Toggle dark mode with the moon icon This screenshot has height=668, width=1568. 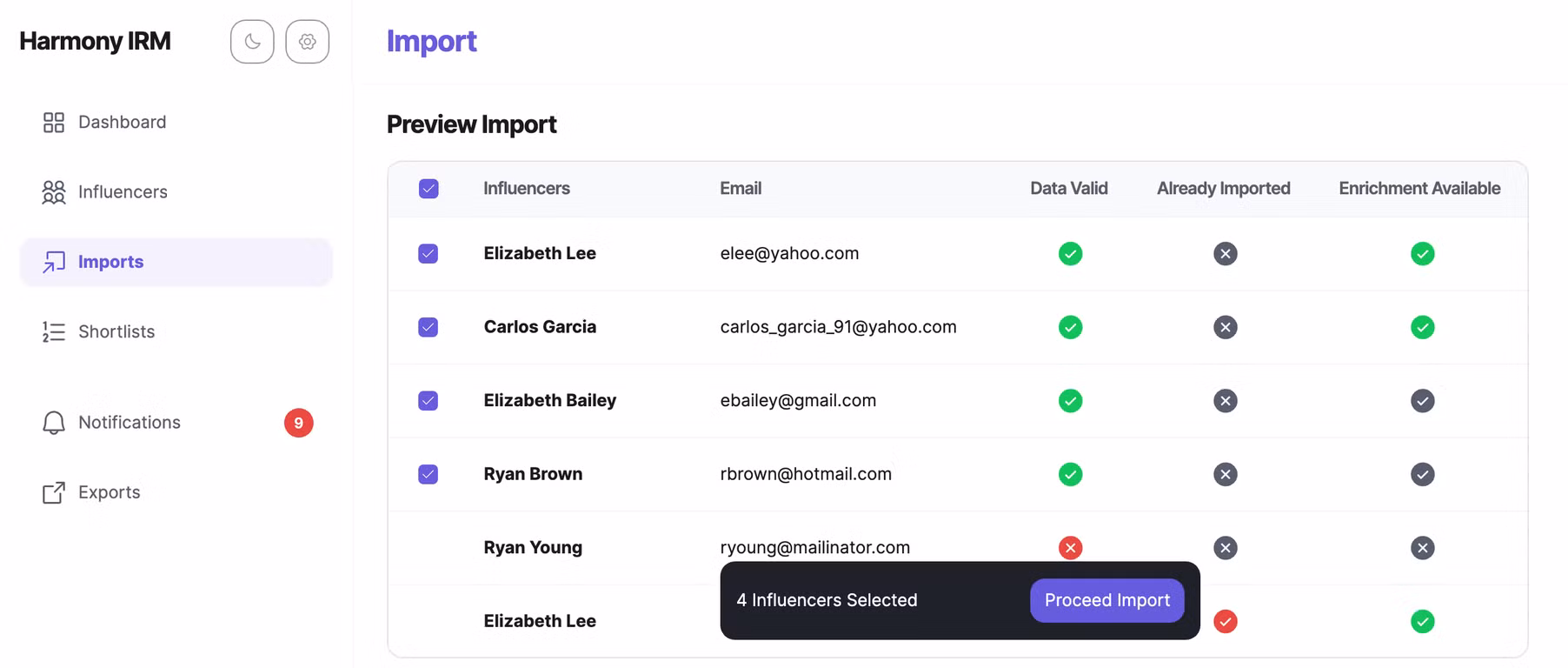tap(251, 41)
